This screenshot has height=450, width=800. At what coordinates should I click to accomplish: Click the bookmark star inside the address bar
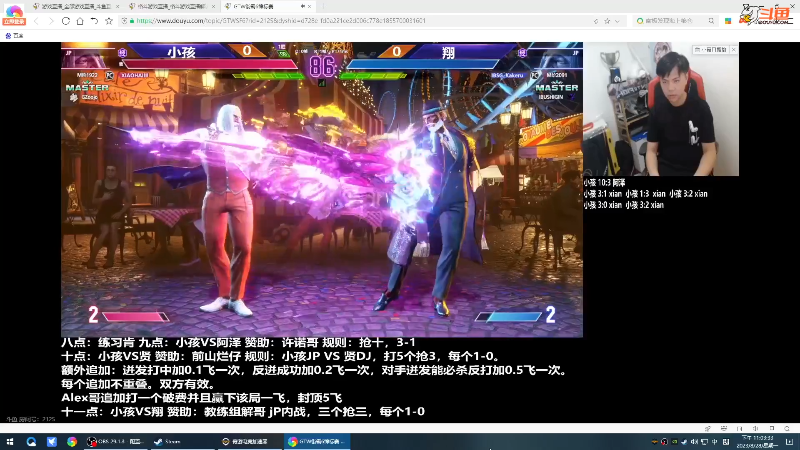pyautogui.click(x=607, y=21)
